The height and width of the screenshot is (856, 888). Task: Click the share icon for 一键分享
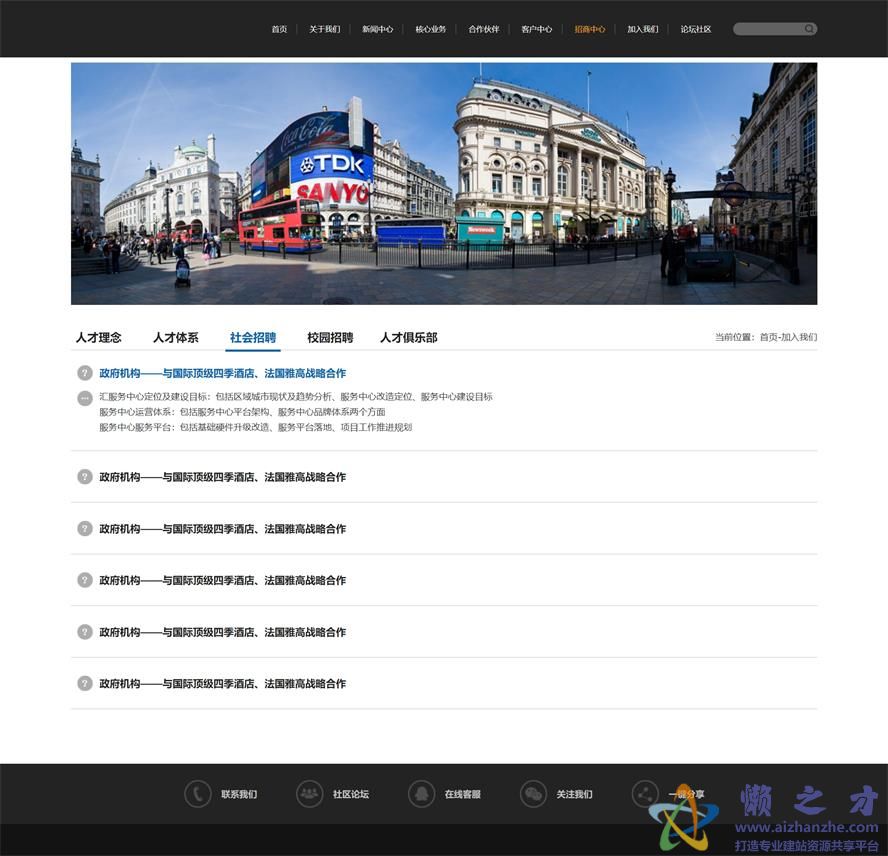[x=646, y=794]
